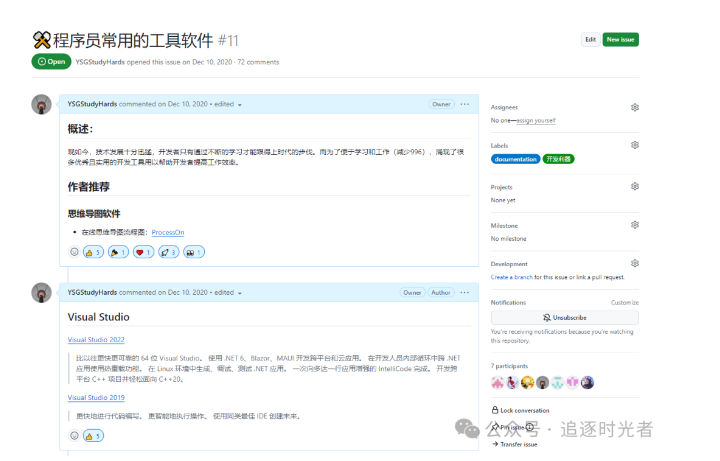Click the 作者推荐 heading
Viewport: 720px width, 461px height.
89,187
